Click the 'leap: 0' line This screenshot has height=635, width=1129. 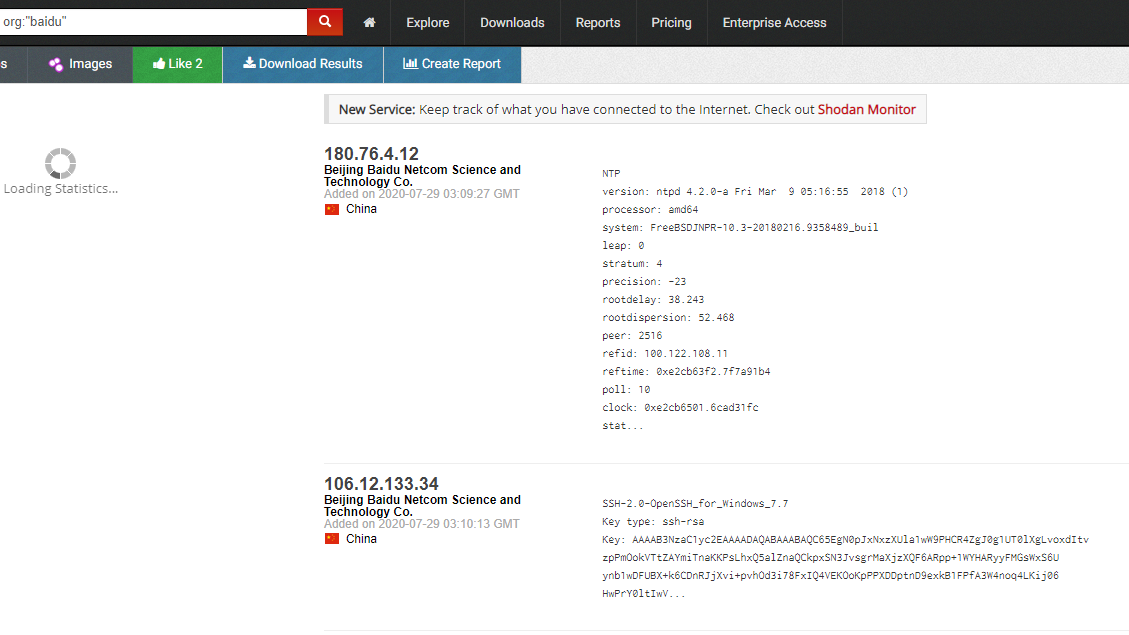(x=624, y=246)
